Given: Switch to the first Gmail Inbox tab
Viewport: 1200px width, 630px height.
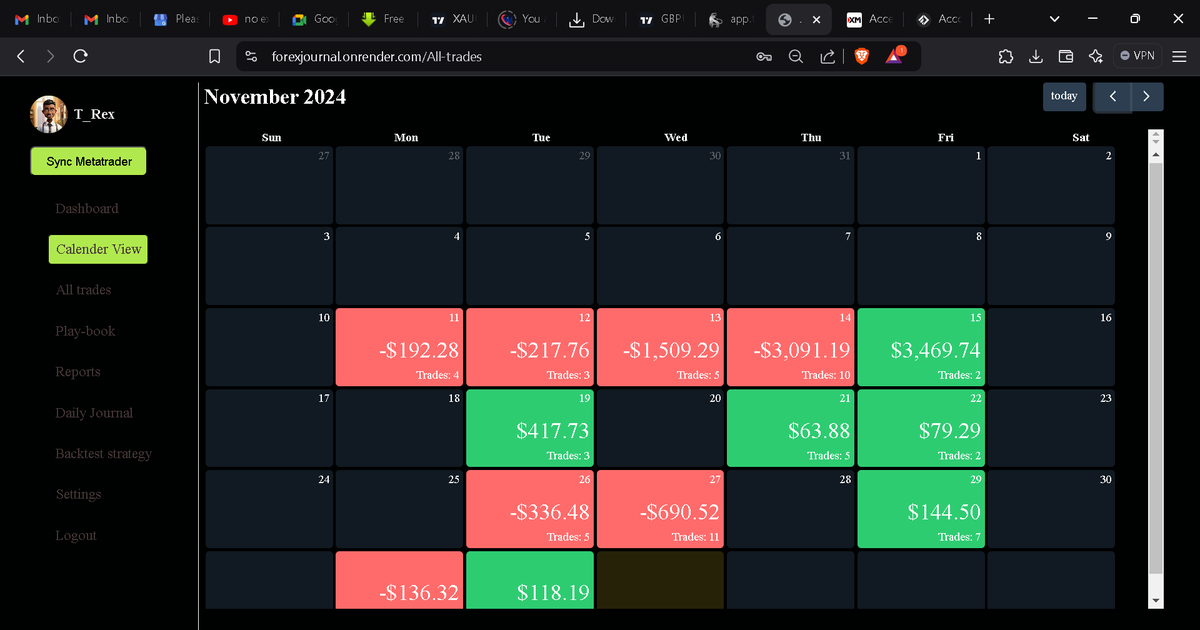Looking at the screenshot, I should click(x=37, y=19).
